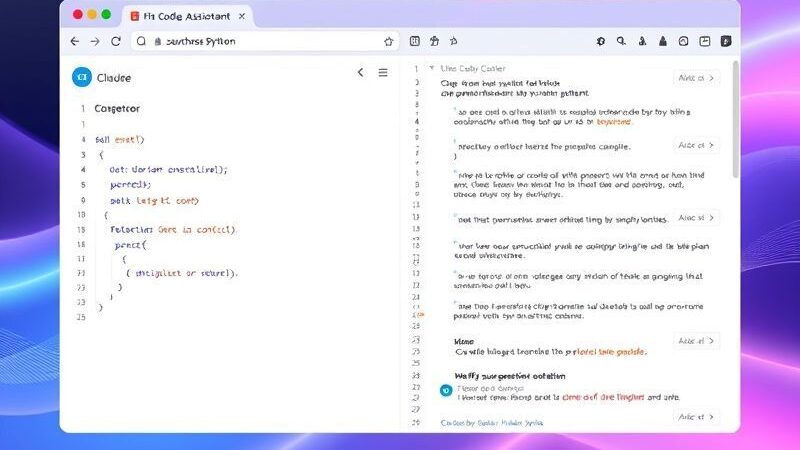Click the chevron button next to 'precticy' line

696,145
